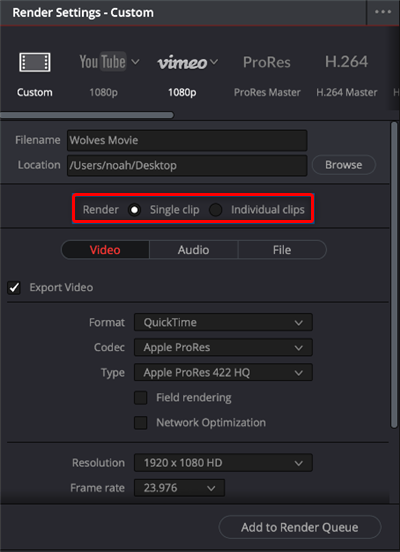This screenshot has width=400, height=552.
Task: Uncheck the Export Video checkbox
Action: click(x=14, y=288)
